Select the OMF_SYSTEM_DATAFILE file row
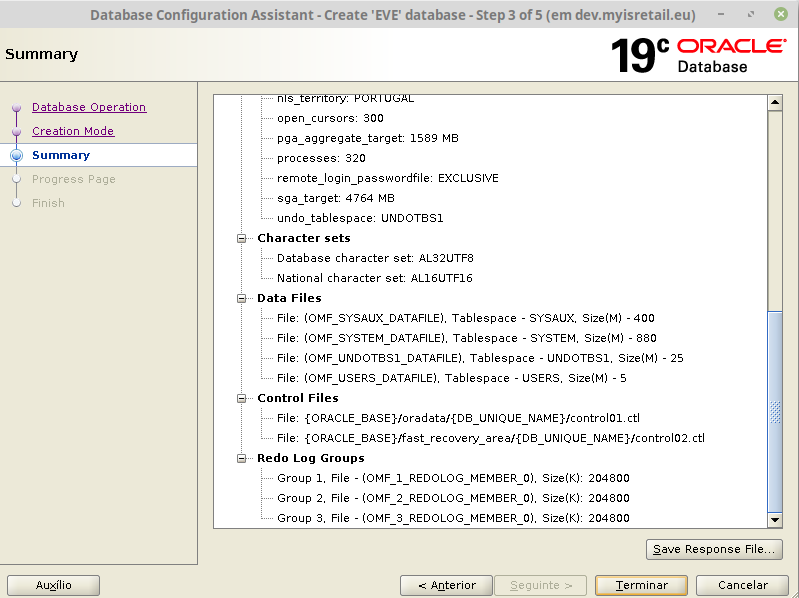This screenshot has width=799, height=598. click(x=467, y=338)
